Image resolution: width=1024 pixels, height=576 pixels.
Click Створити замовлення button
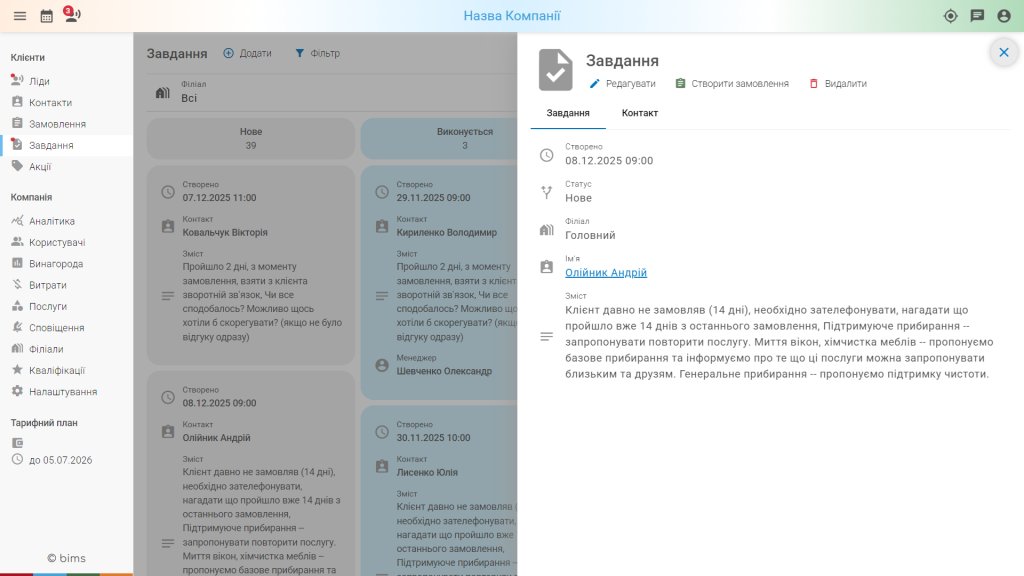(732, 84)
